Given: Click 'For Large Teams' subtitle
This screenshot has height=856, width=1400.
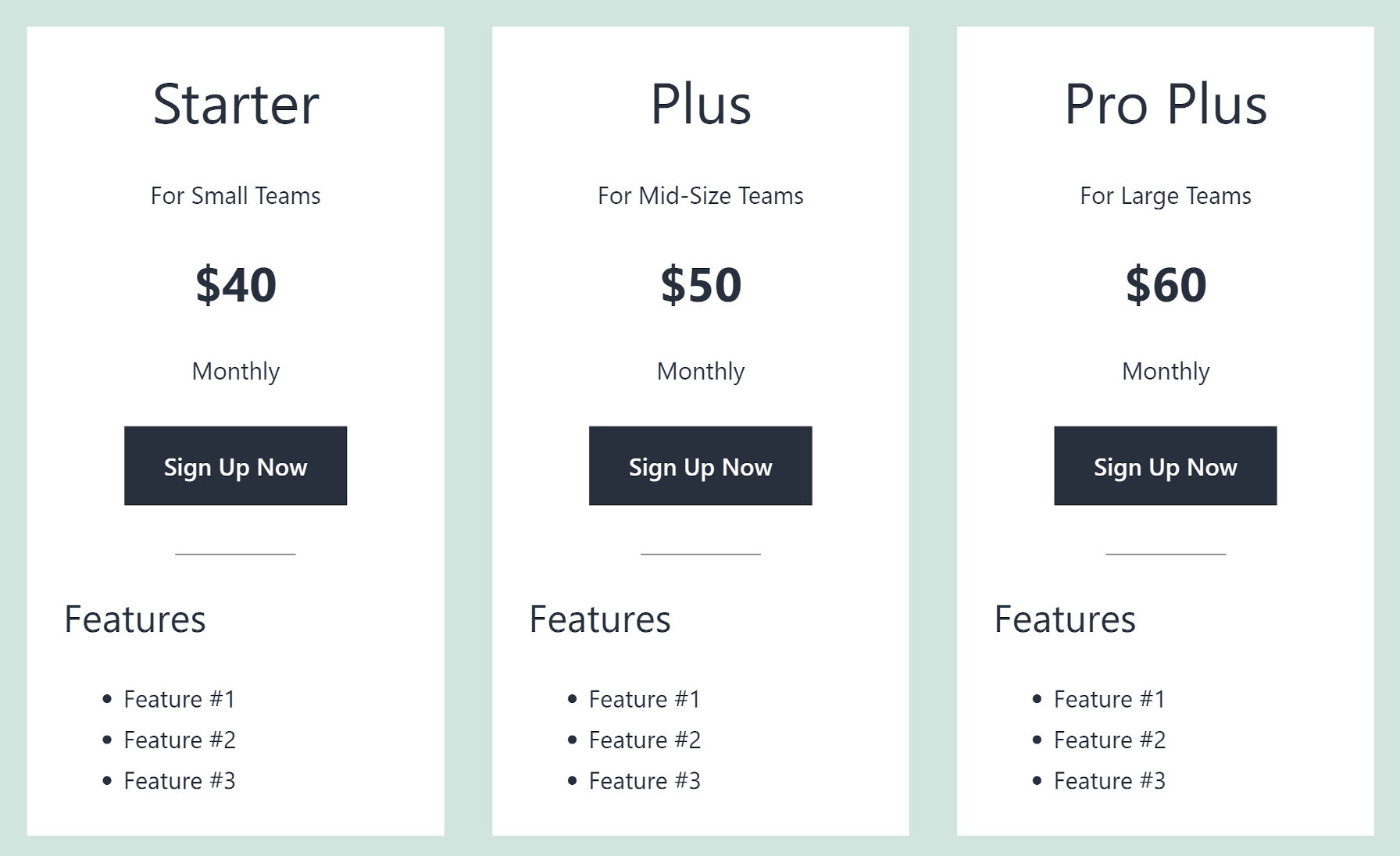Looking at the screenshot, I should (1165, 196).
